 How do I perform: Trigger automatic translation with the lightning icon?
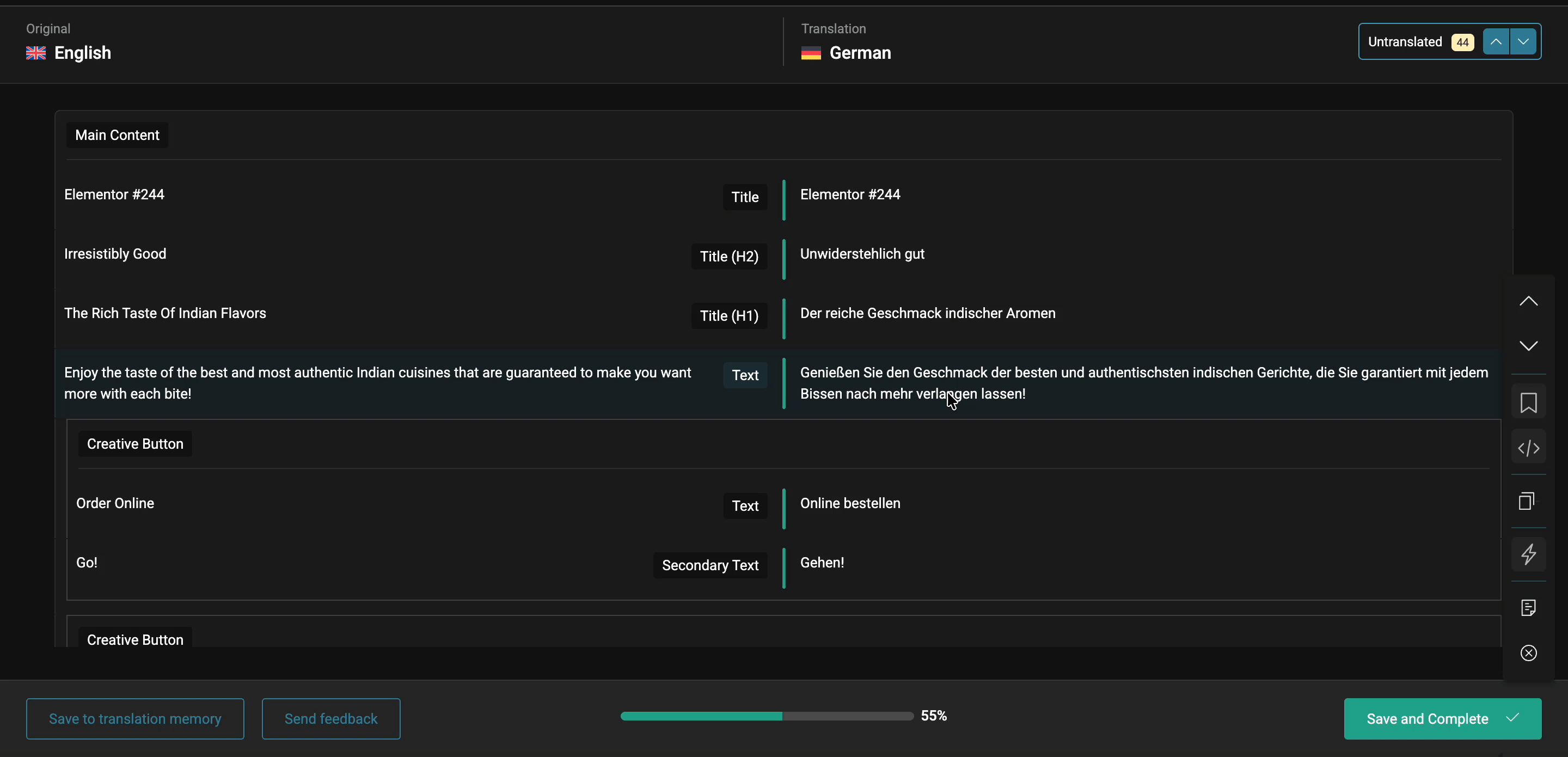point(1528,554)
